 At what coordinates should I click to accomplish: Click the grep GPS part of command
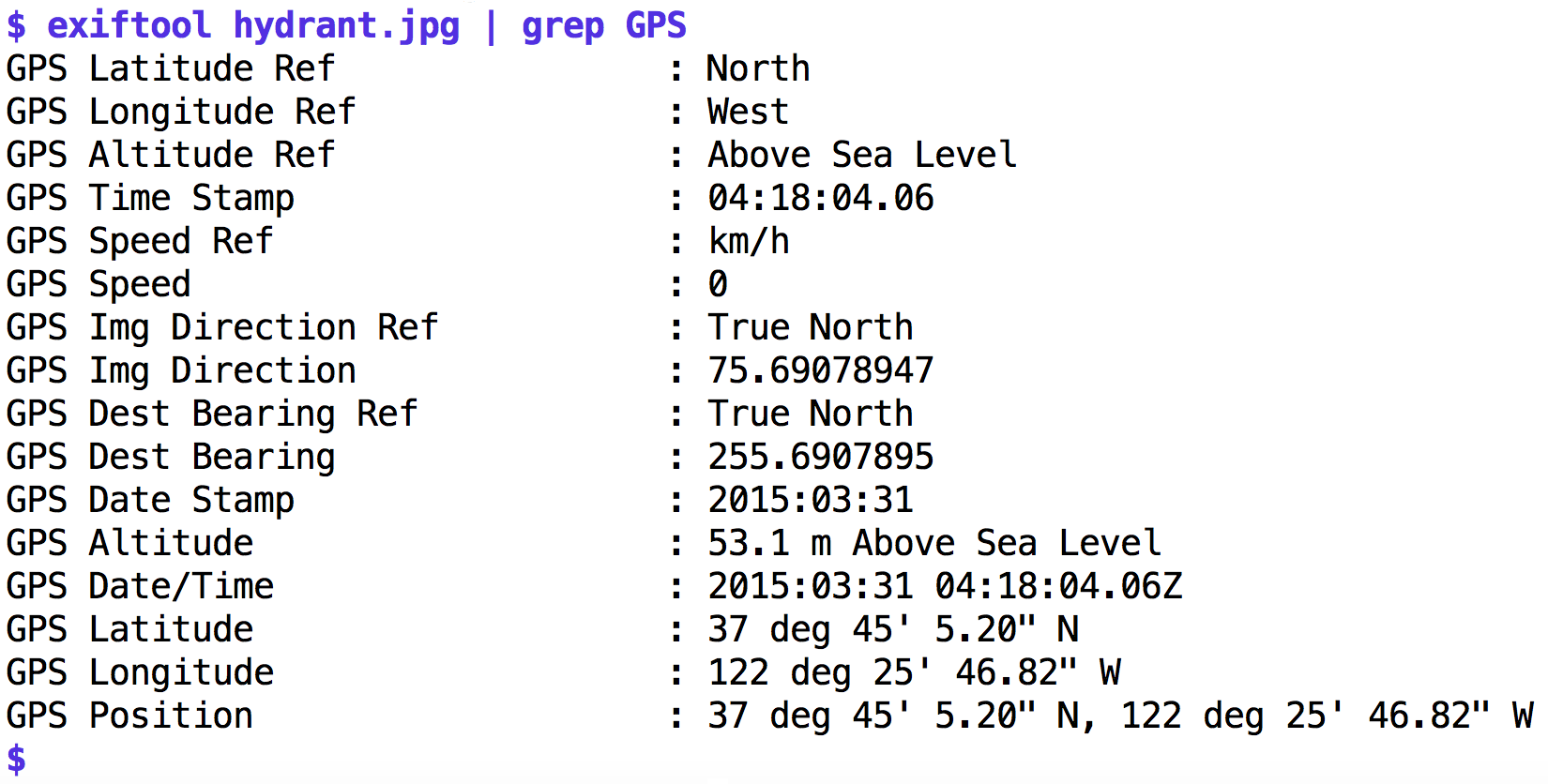click(604, 26)
